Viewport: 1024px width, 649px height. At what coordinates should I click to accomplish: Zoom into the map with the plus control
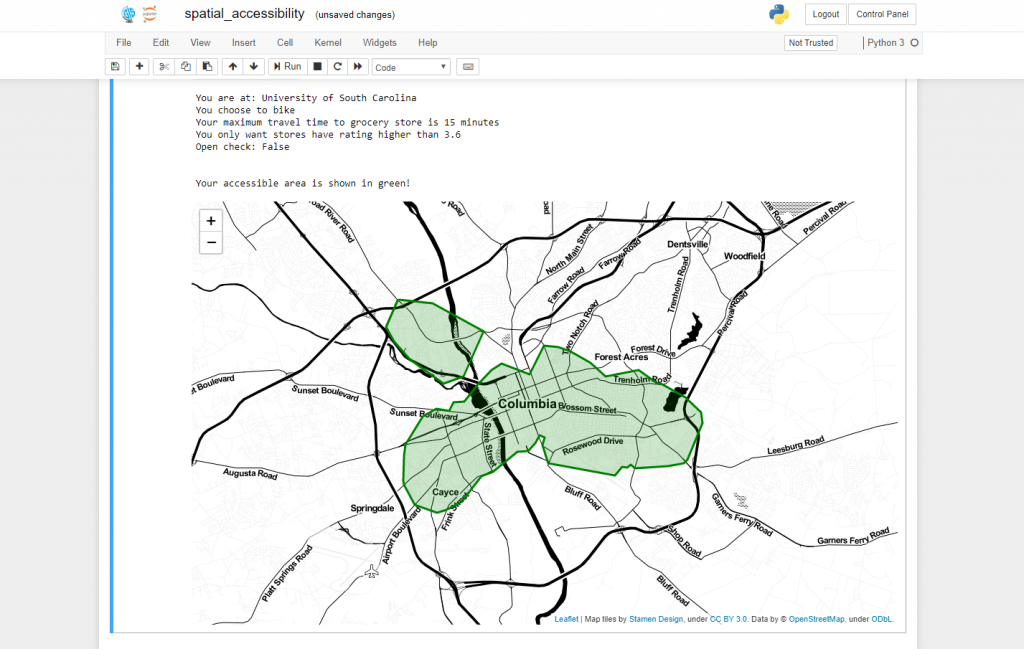click(210, 221)
